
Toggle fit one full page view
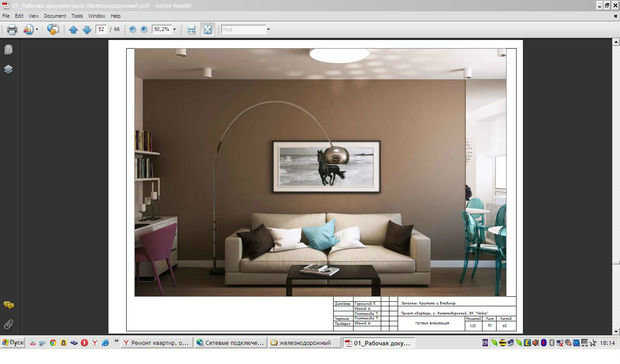[x=208, y=30]
